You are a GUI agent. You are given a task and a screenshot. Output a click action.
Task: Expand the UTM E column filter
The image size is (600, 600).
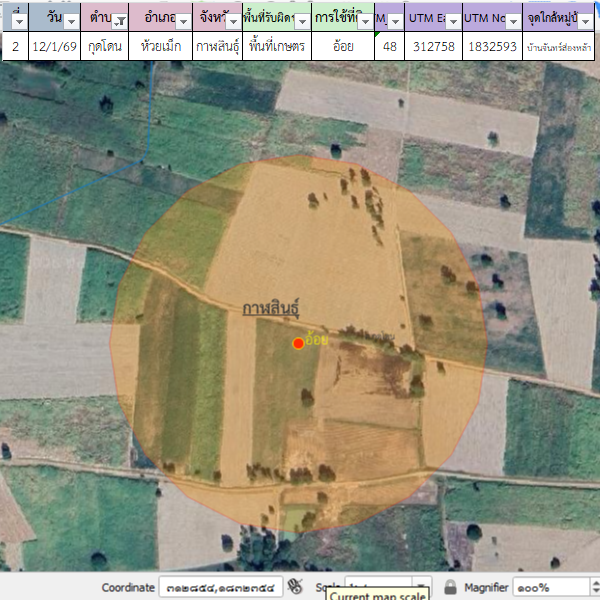(x=451, y=20)
